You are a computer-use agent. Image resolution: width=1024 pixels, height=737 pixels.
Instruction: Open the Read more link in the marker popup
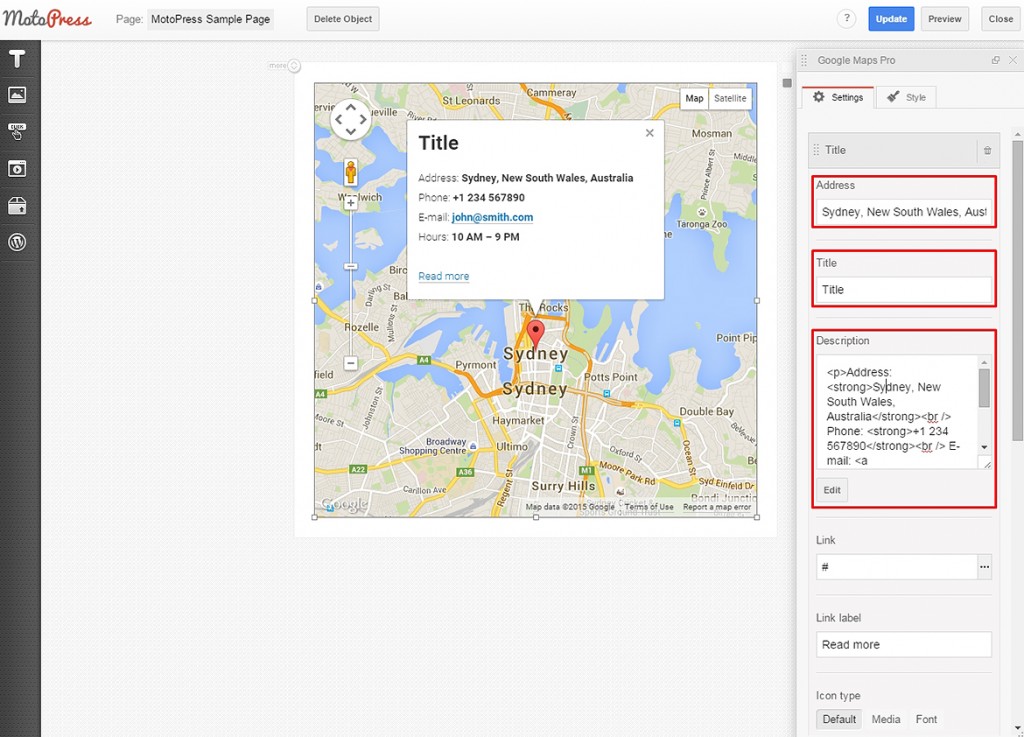coord(443,276)
